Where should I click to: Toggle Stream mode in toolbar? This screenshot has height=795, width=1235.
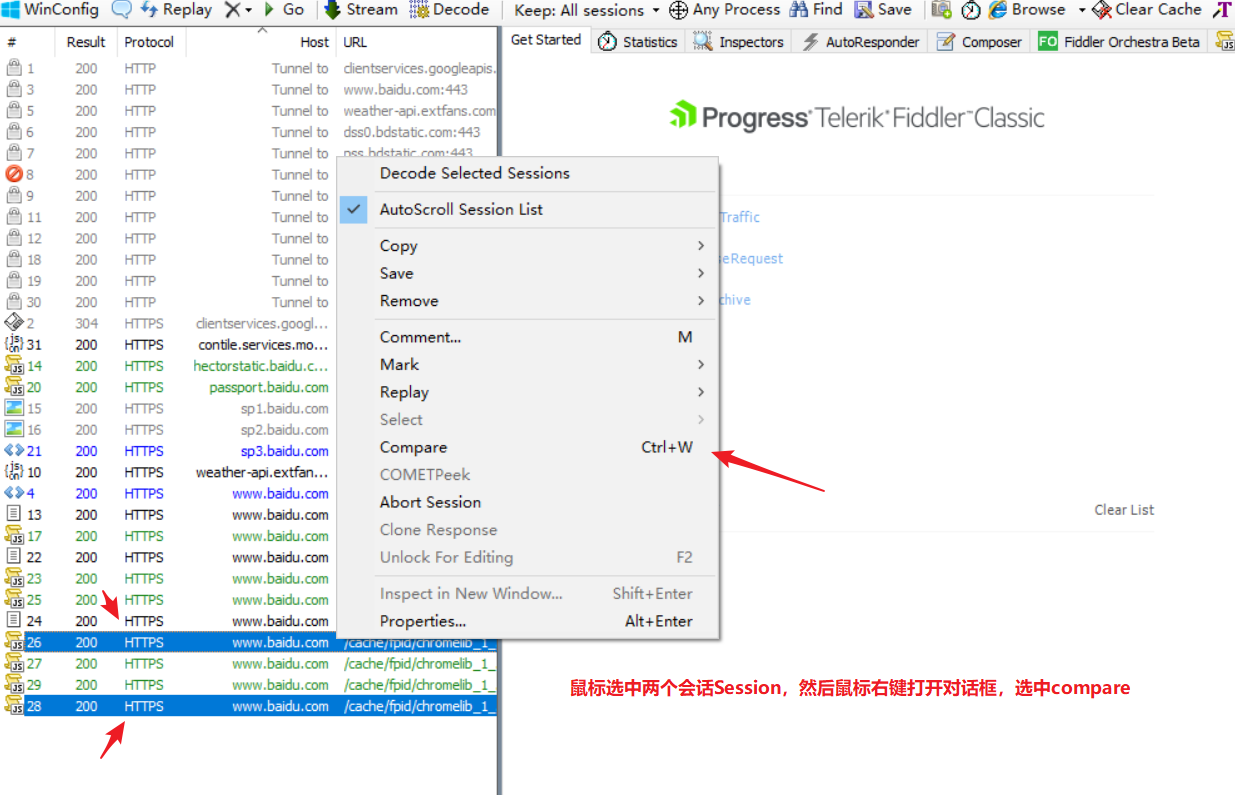click(361, 10)
